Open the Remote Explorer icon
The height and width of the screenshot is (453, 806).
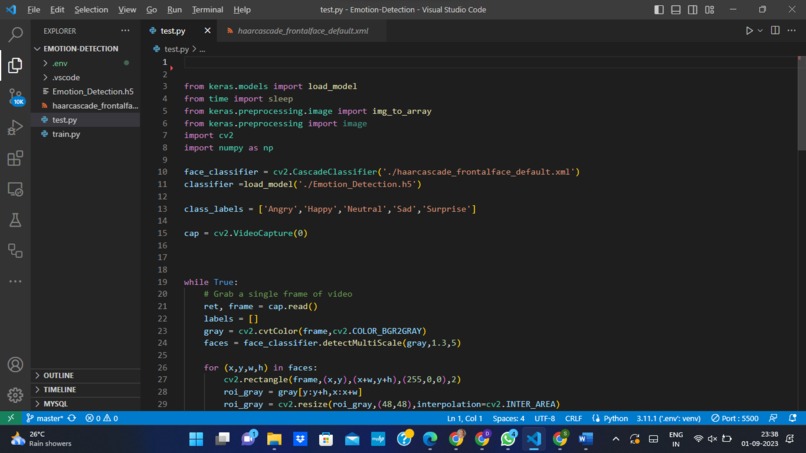click(15, 189)
